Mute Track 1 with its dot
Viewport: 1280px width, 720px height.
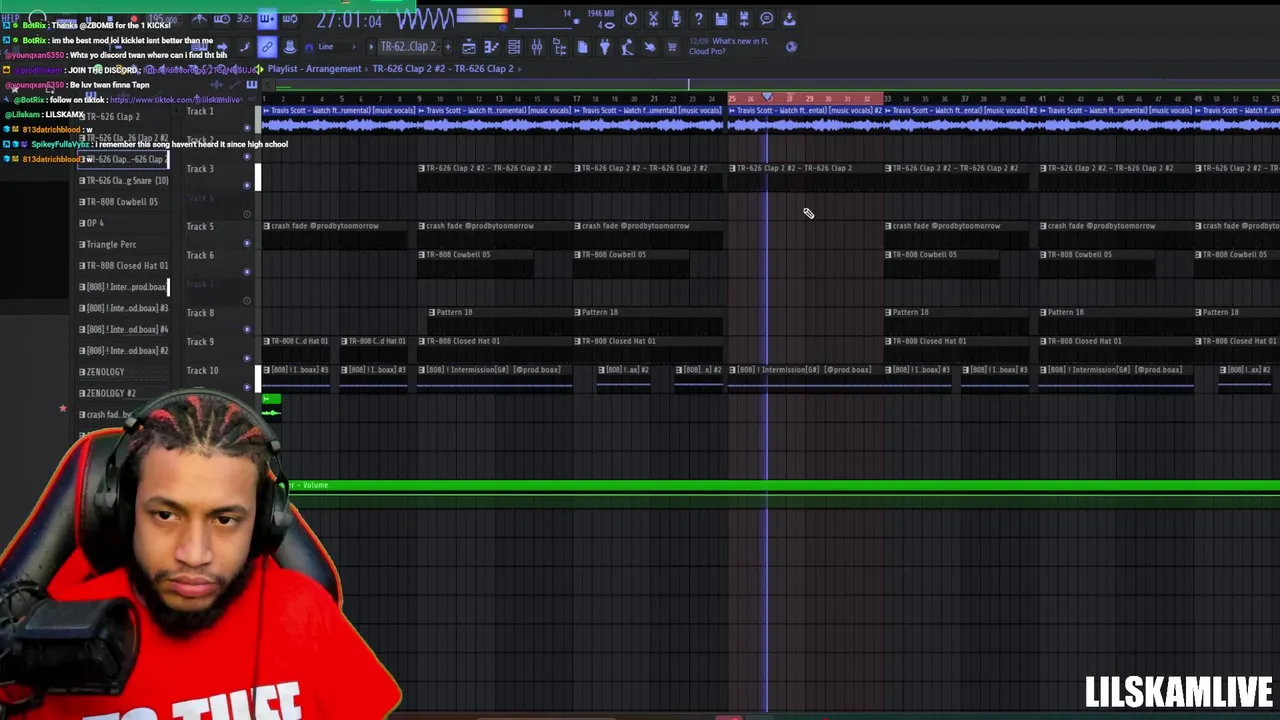pos(247,128)
